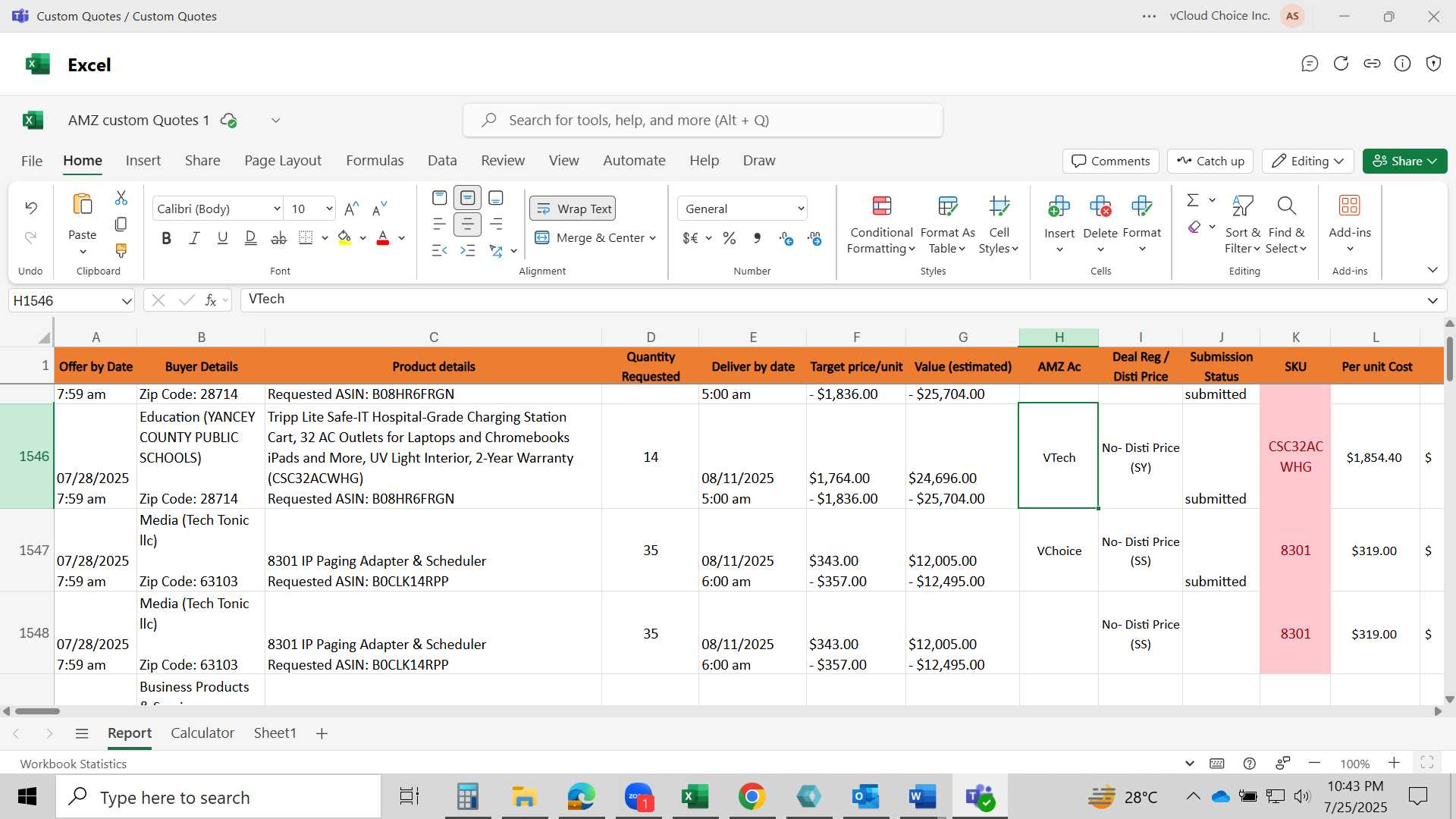
Task: Apply Double underline formatting
Action: coord(250,238)
